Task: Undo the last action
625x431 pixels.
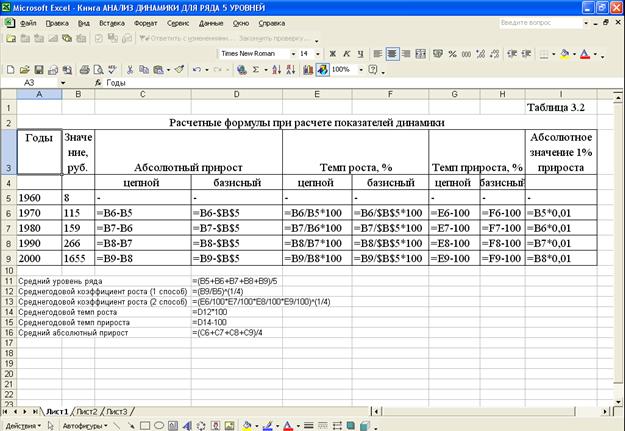Action: click(197, 70)
